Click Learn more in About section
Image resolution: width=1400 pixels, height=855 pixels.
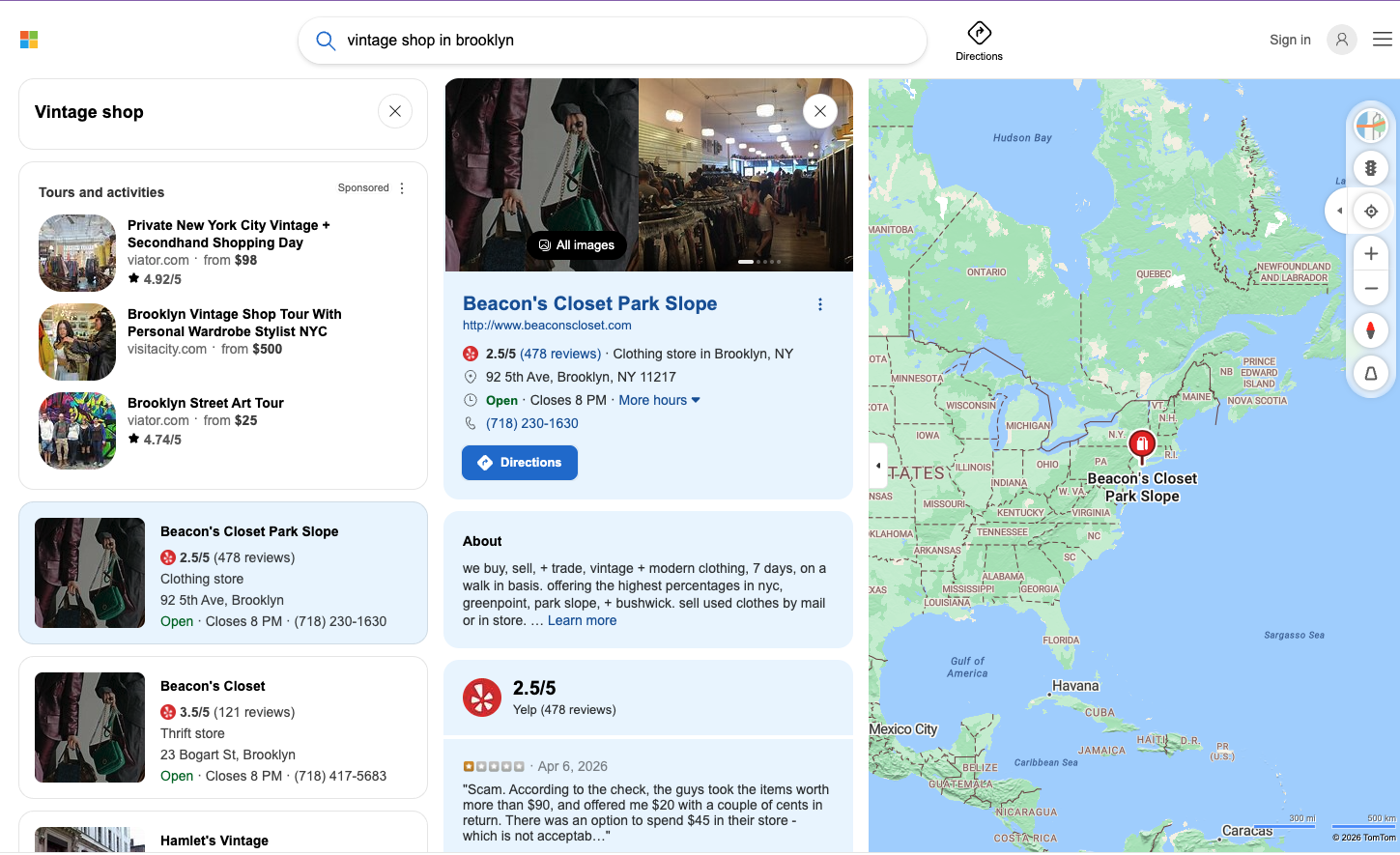coord(582,620)
